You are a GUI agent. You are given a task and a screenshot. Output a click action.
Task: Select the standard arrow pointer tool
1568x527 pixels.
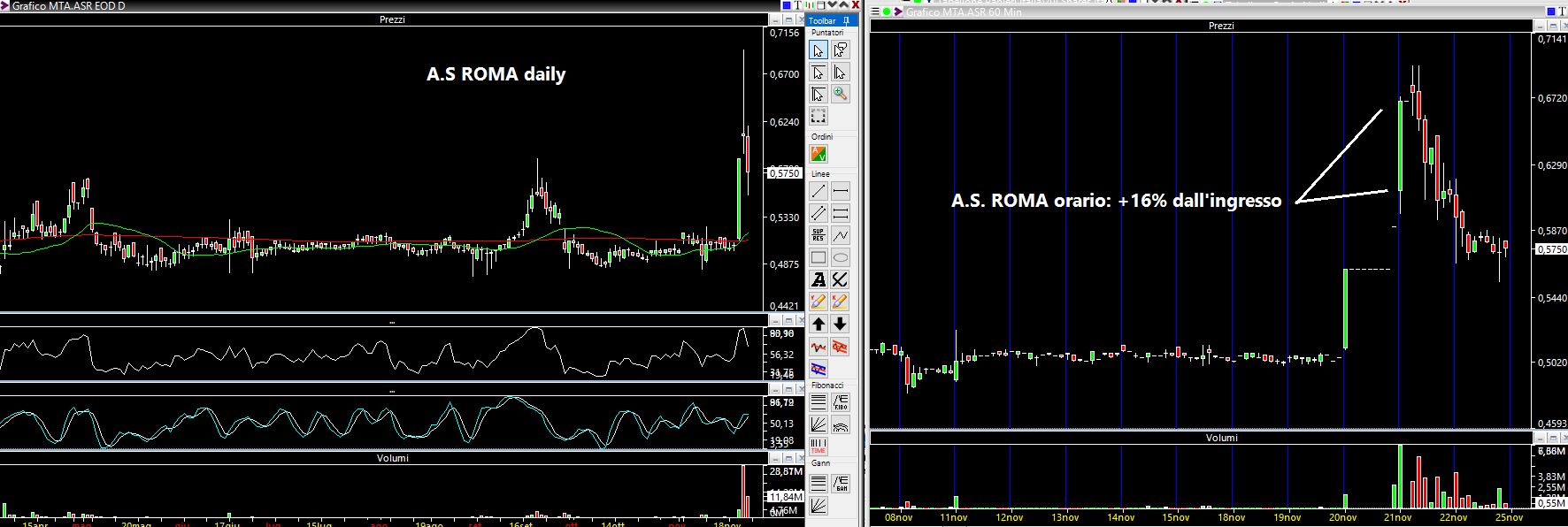point(819,50)
